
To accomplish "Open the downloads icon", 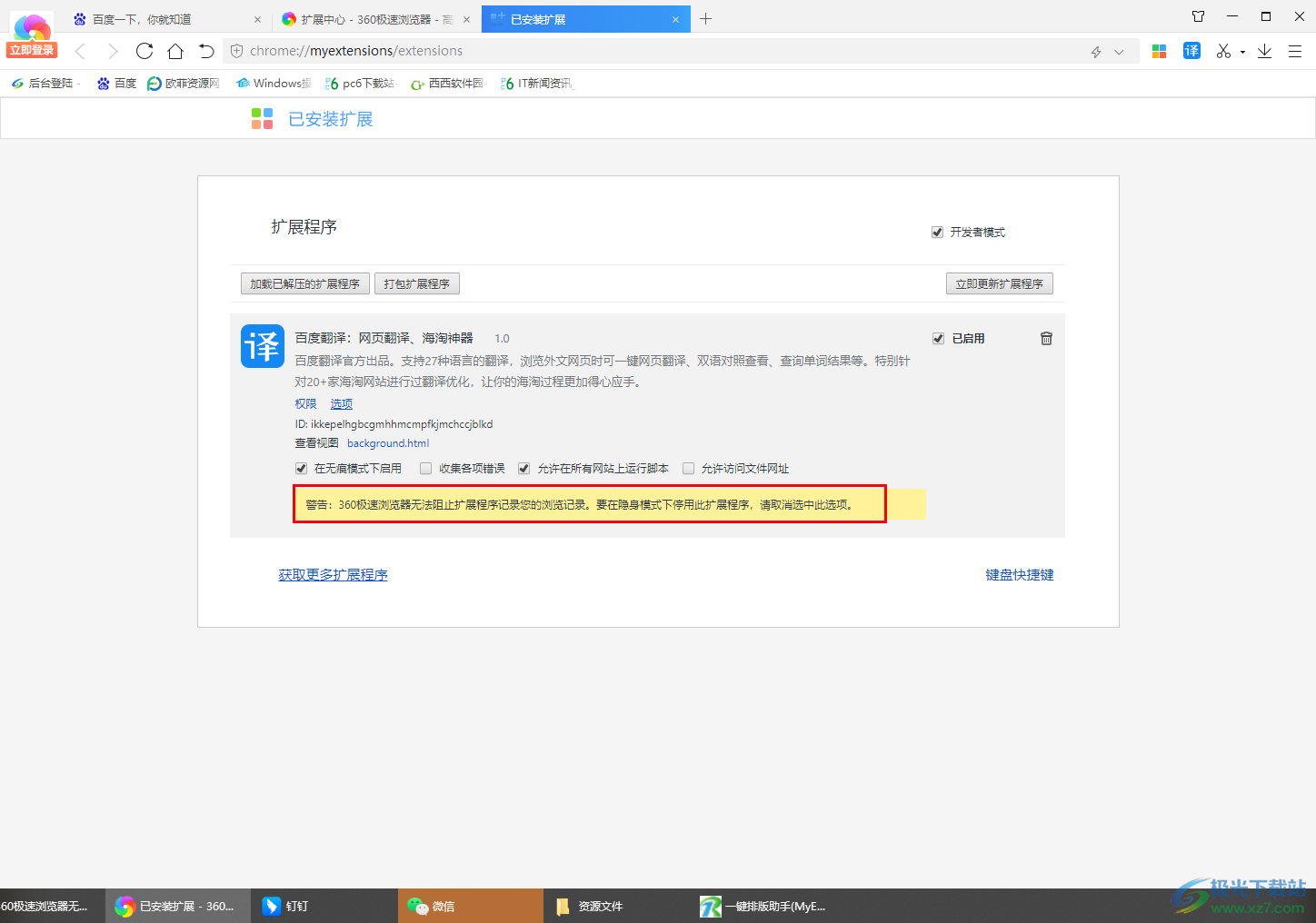I will point(1264,51).
